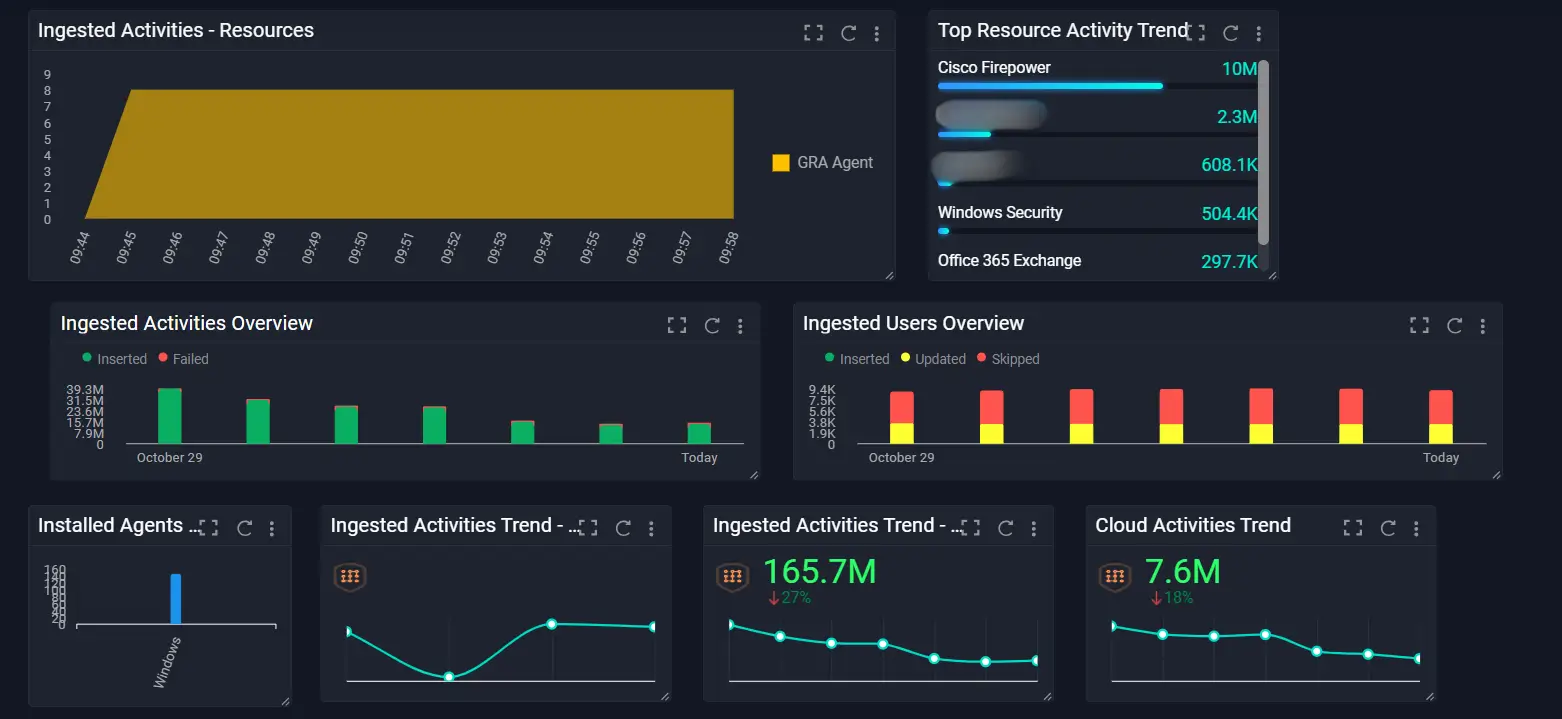Toggle Inserted series in Ingested Users Overview
The height and width of the screenshot is (719, 1562).
point(857,359)
